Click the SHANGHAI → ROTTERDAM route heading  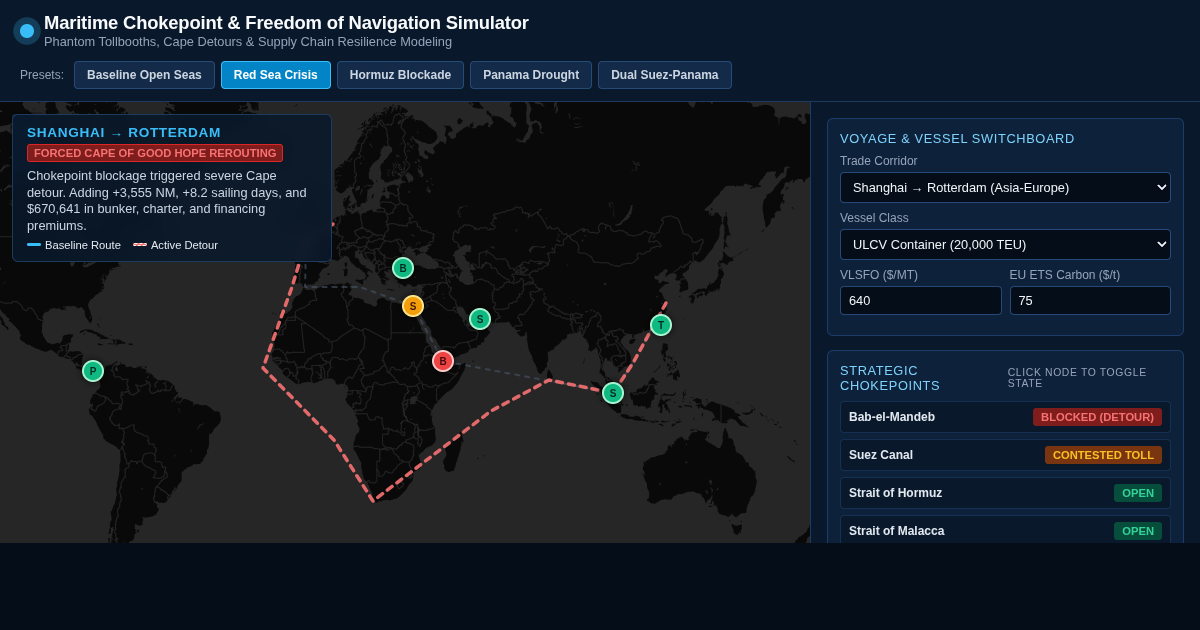click(124, 133)
